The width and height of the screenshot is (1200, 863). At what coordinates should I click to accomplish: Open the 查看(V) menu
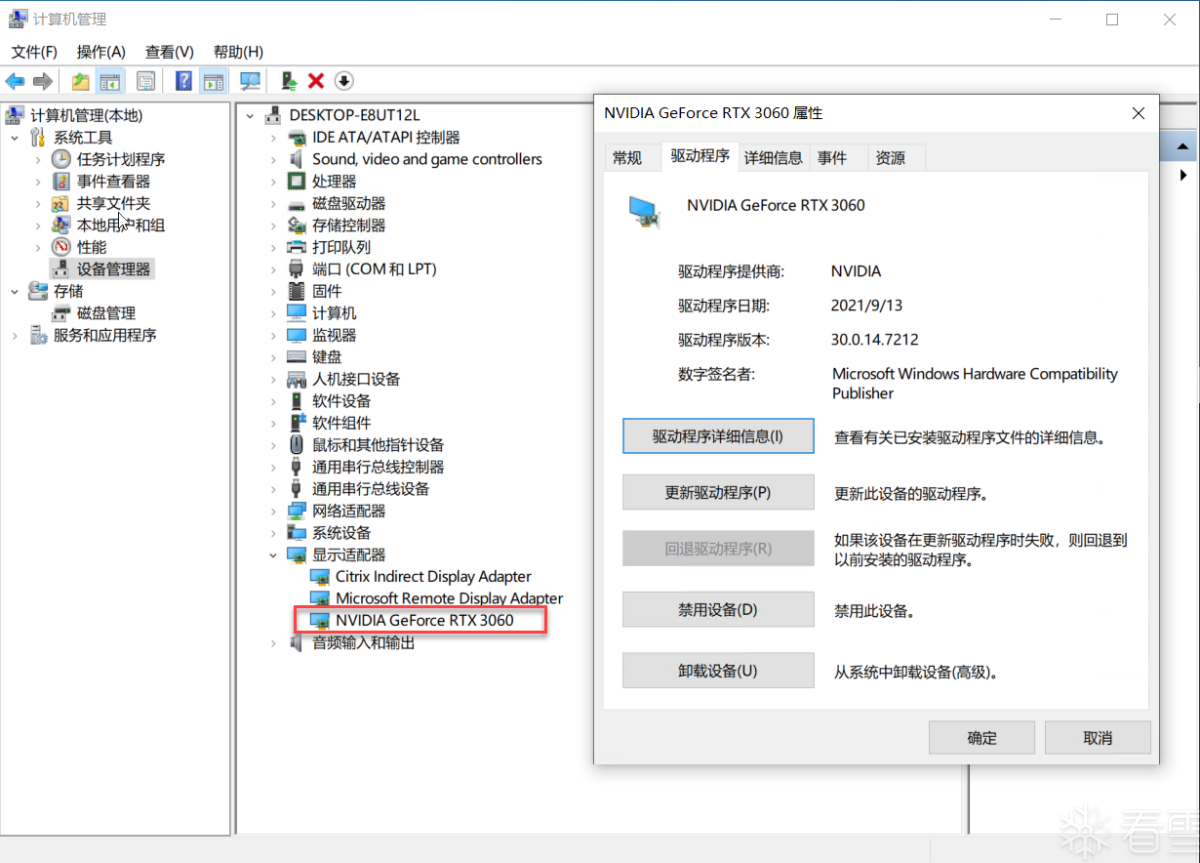pos(169,52)
